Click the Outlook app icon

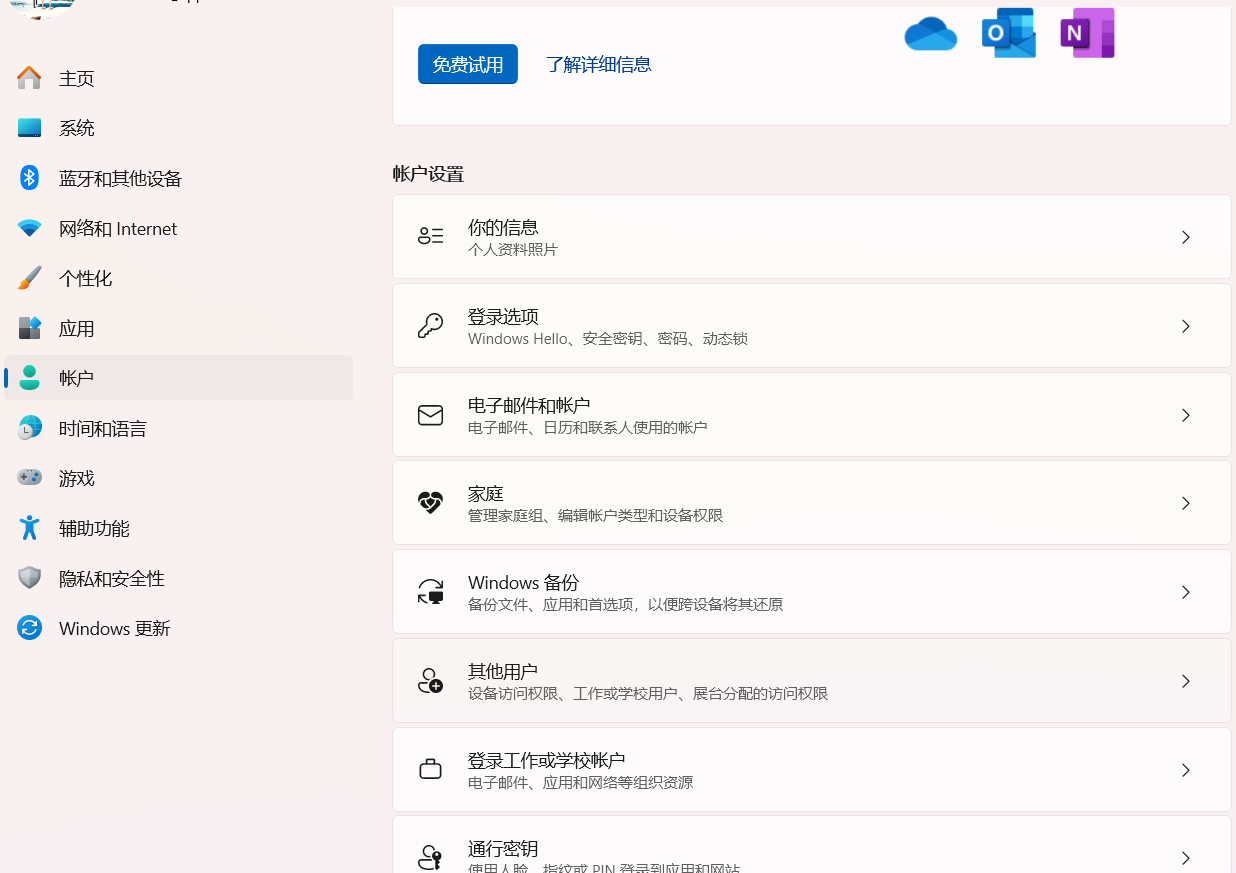tap(1009, 33)
